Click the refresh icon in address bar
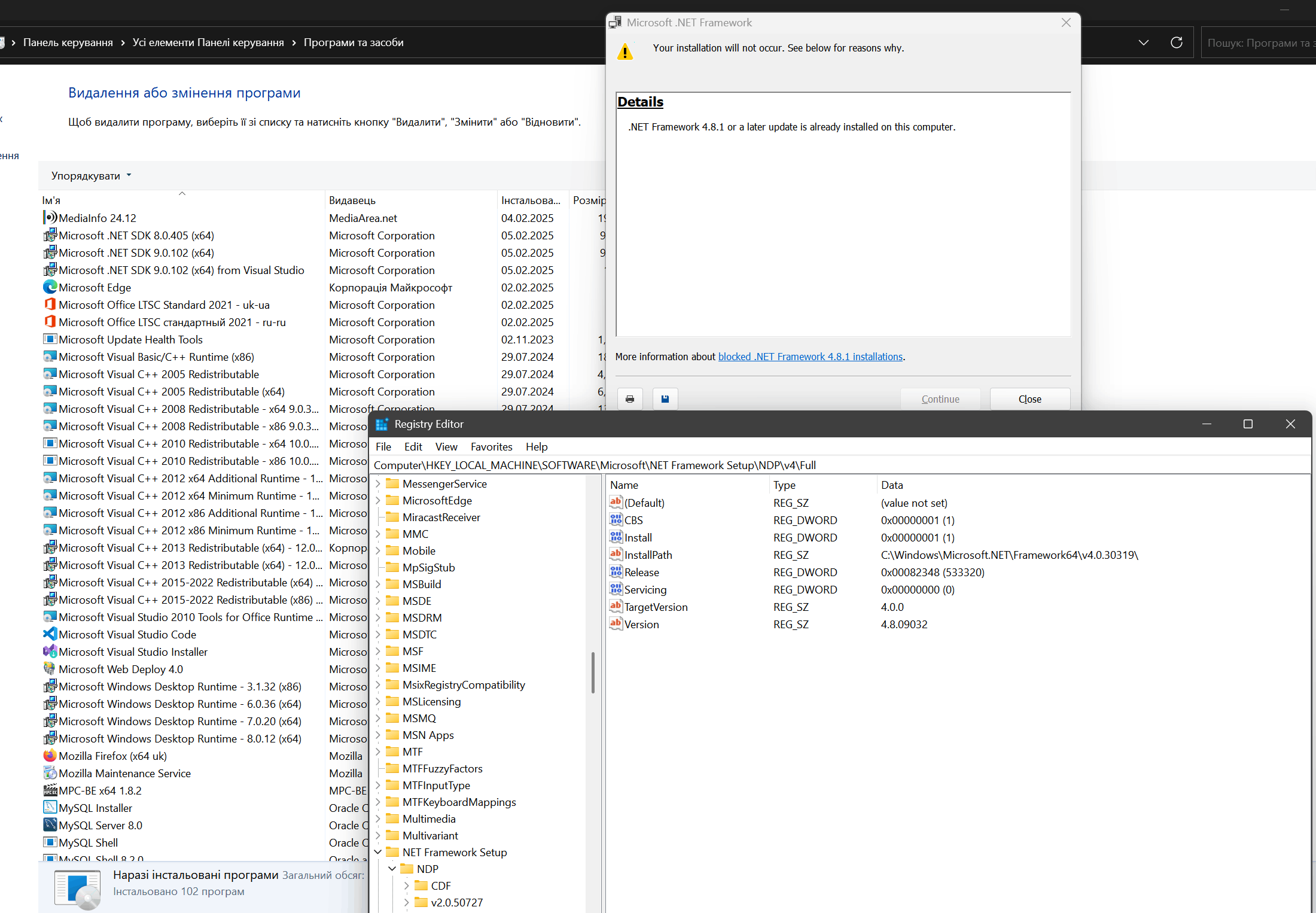 (x=1176, y=42)
